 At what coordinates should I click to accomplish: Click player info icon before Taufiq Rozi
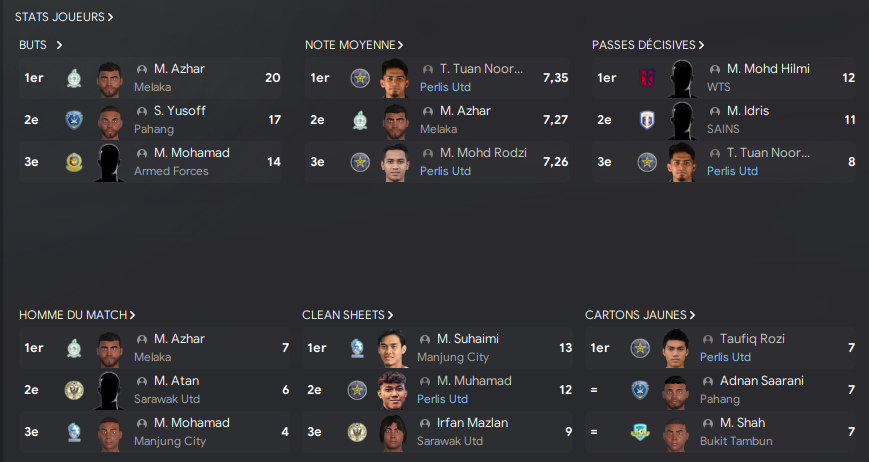708,339
